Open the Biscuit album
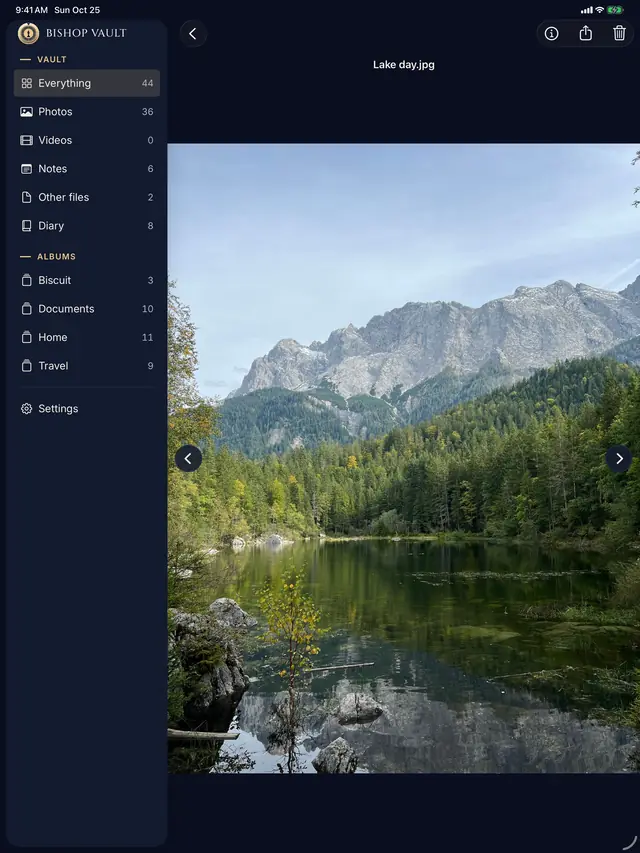The width and height of the screenshot is (640, 853). tap(87, 280)
